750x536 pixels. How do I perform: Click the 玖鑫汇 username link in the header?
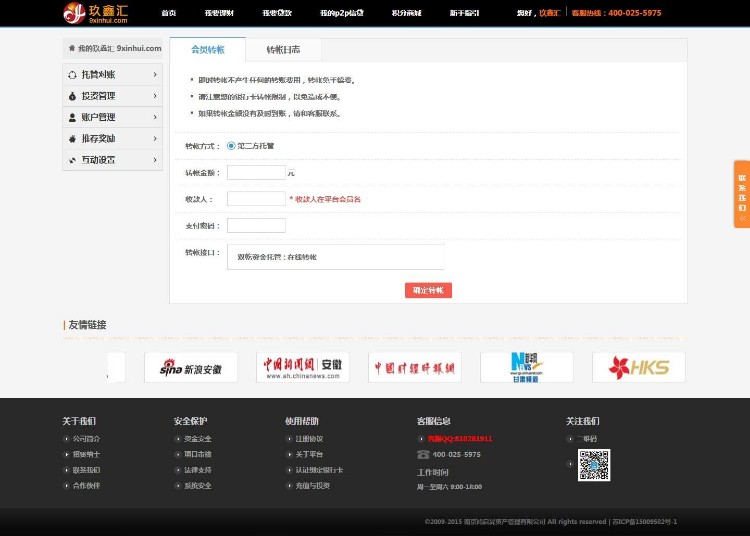(550, 13)
